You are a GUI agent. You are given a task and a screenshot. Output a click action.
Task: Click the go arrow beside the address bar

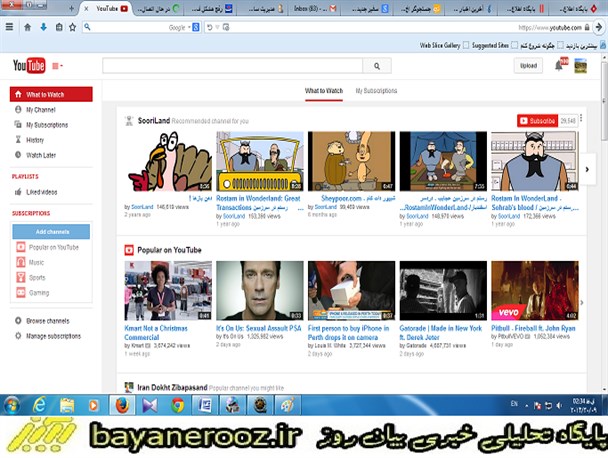tap(599, 27)
